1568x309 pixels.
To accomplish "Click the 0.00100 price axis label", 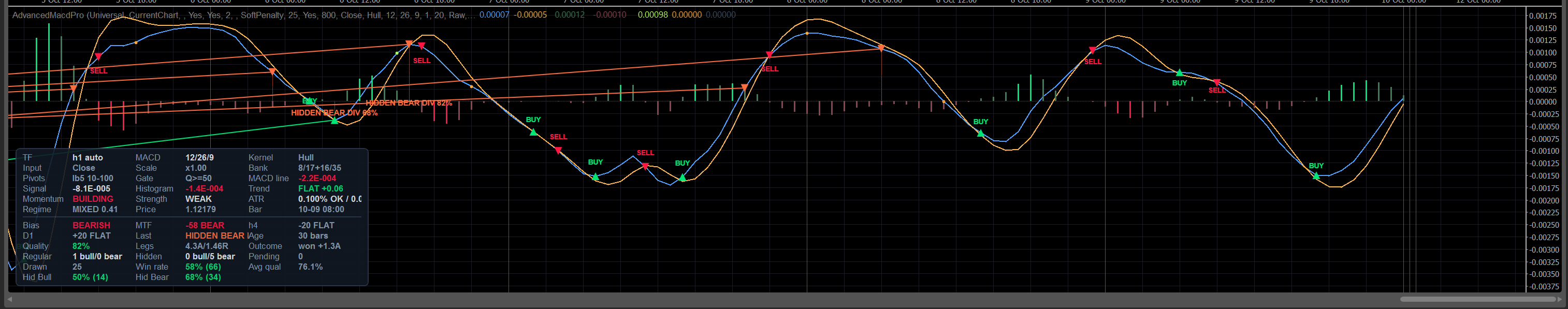I will pyautogui.click(x=1543, y=53).
